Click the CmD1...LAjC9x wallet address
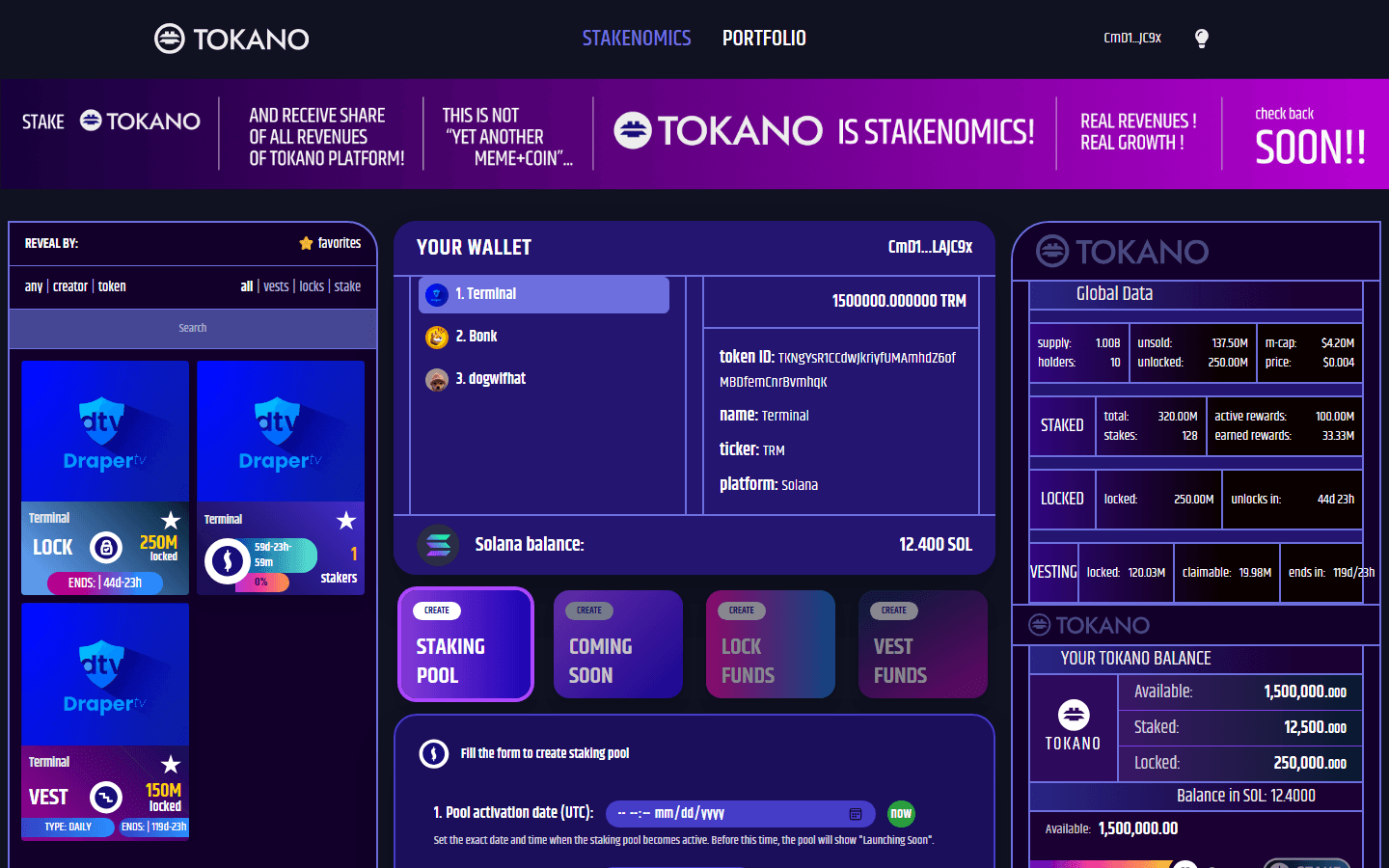This screenshot has height=868, width=1389. click(930, 247)
